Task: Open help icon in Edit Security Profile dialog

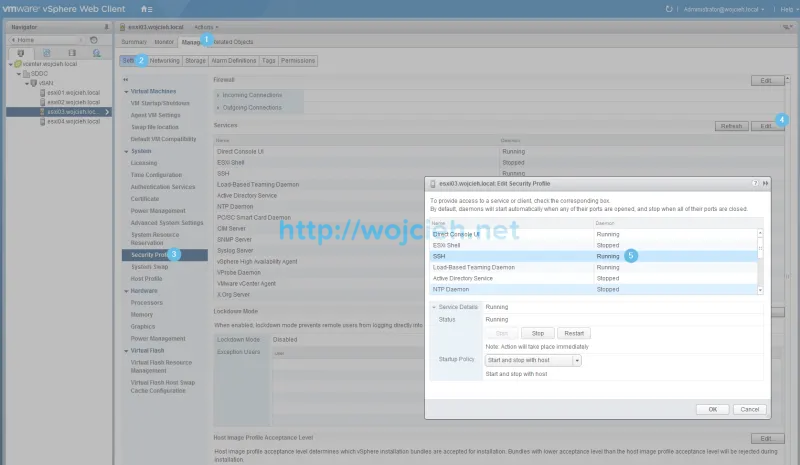Action: point(755,183)
